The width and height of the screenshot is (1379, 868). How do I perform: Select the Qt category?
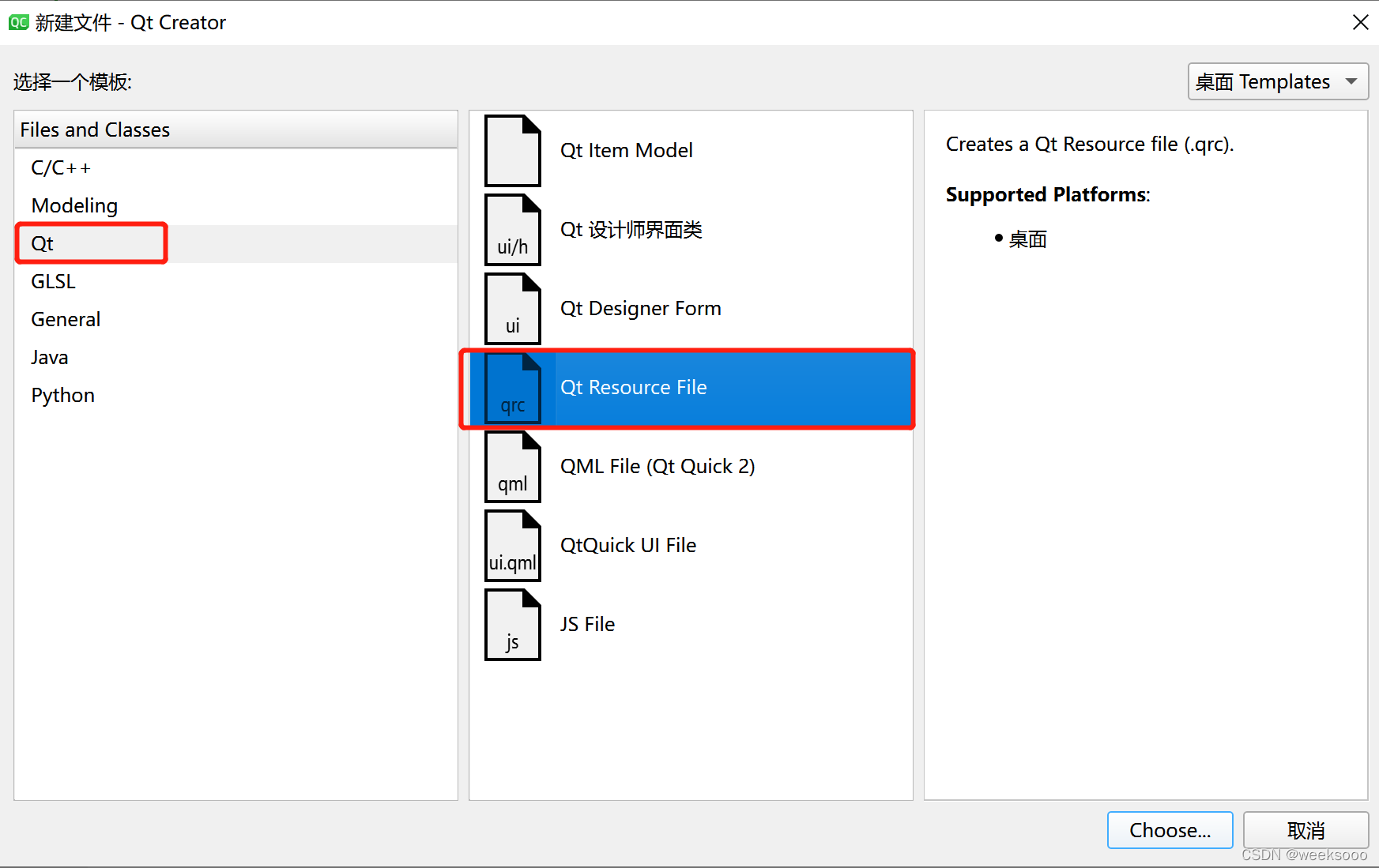[x=235, y=243]
